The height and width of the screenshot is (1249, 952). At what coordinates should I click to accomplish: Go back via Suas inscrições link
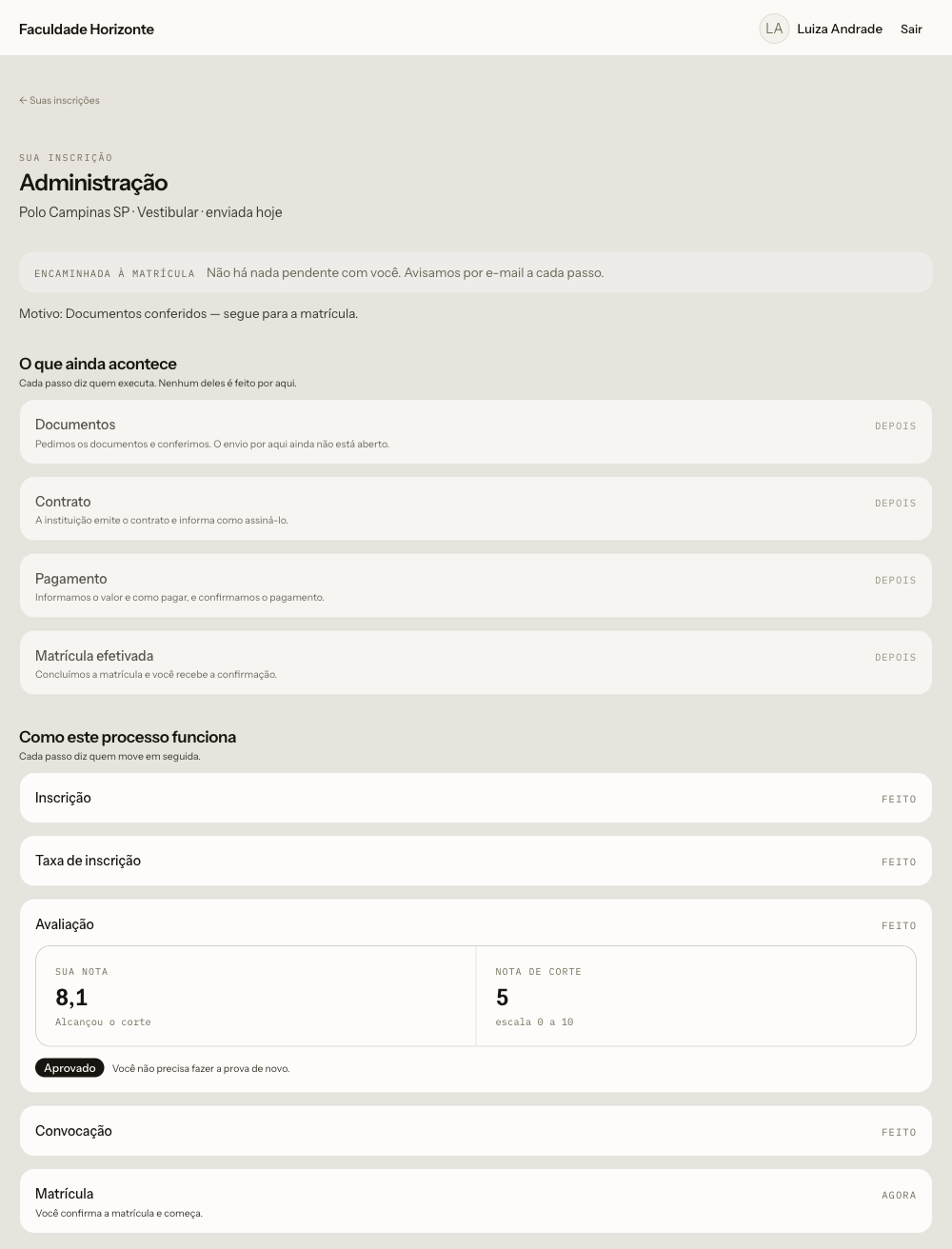[x=59, y=100]
